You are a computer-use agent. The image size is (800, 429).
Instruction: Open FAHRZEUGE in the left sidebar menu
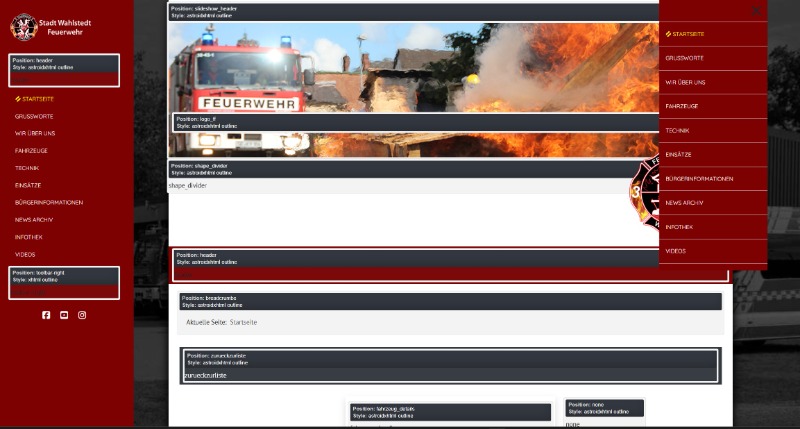31,151
